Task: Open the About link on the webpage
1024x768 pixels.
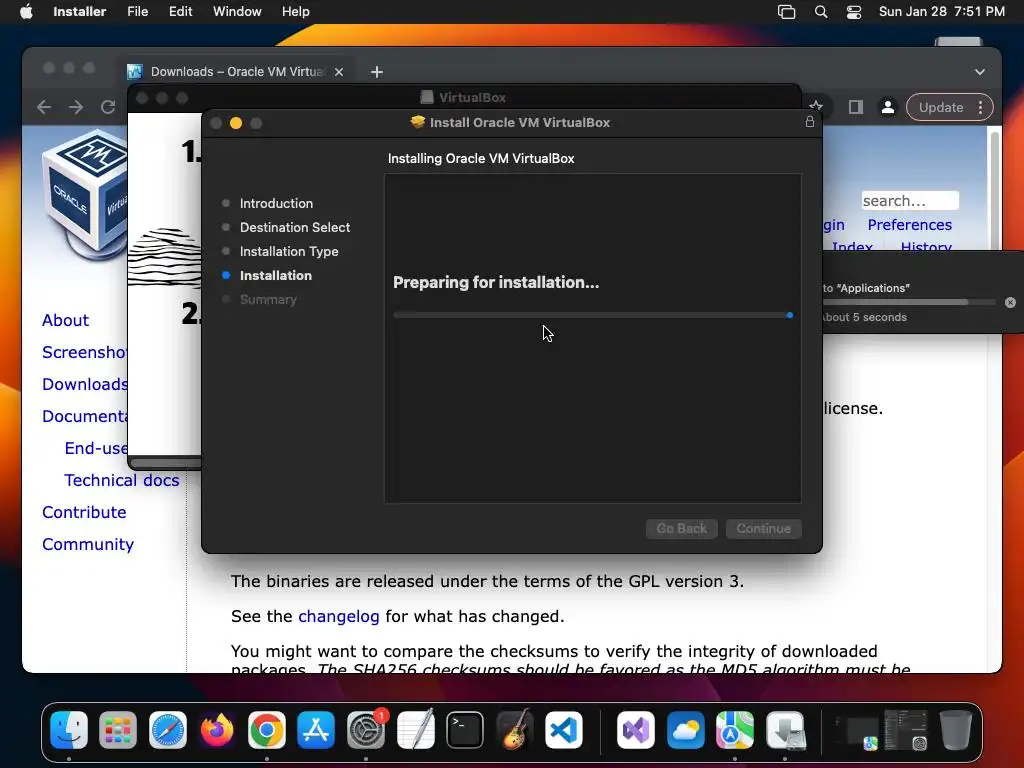Action: [x=65, y=320]
